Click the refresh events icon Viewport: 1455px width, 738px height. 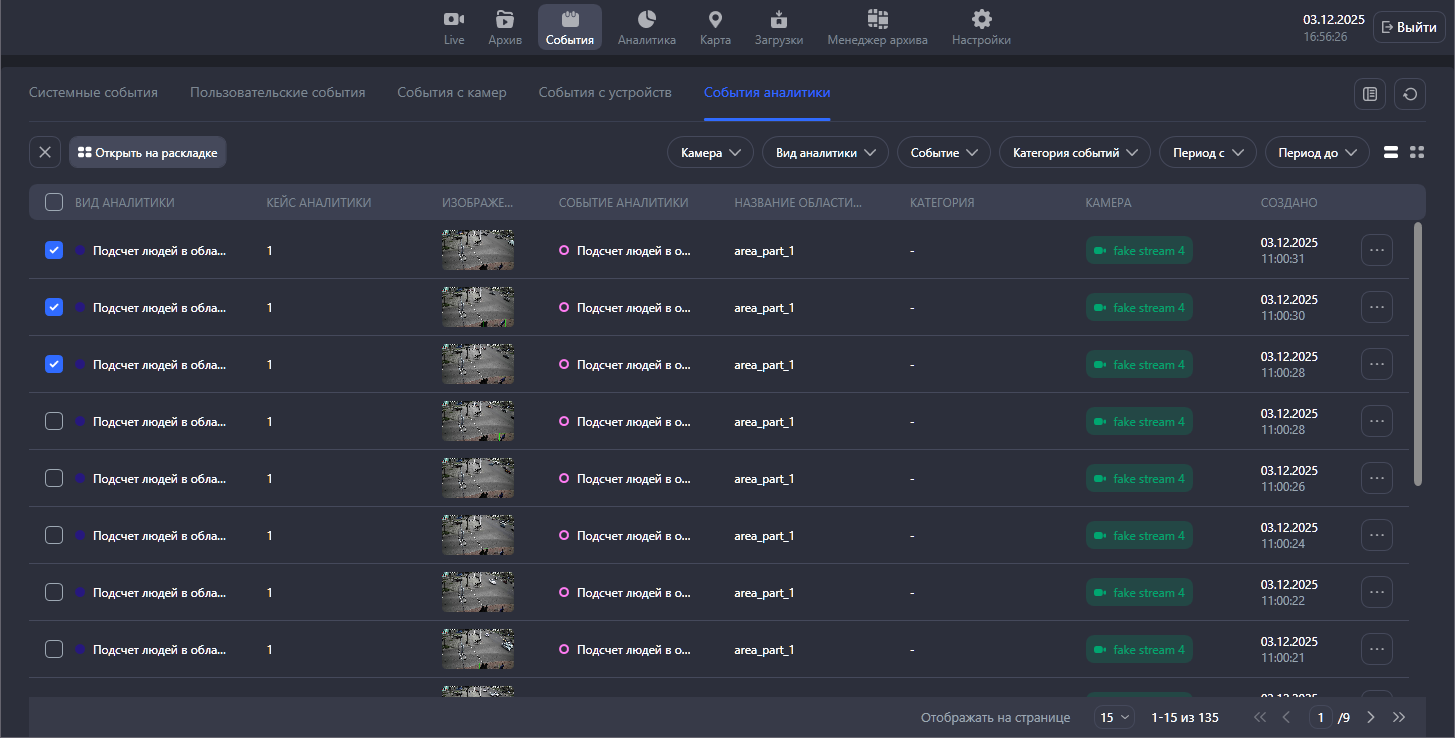(x=1410, y=94)
